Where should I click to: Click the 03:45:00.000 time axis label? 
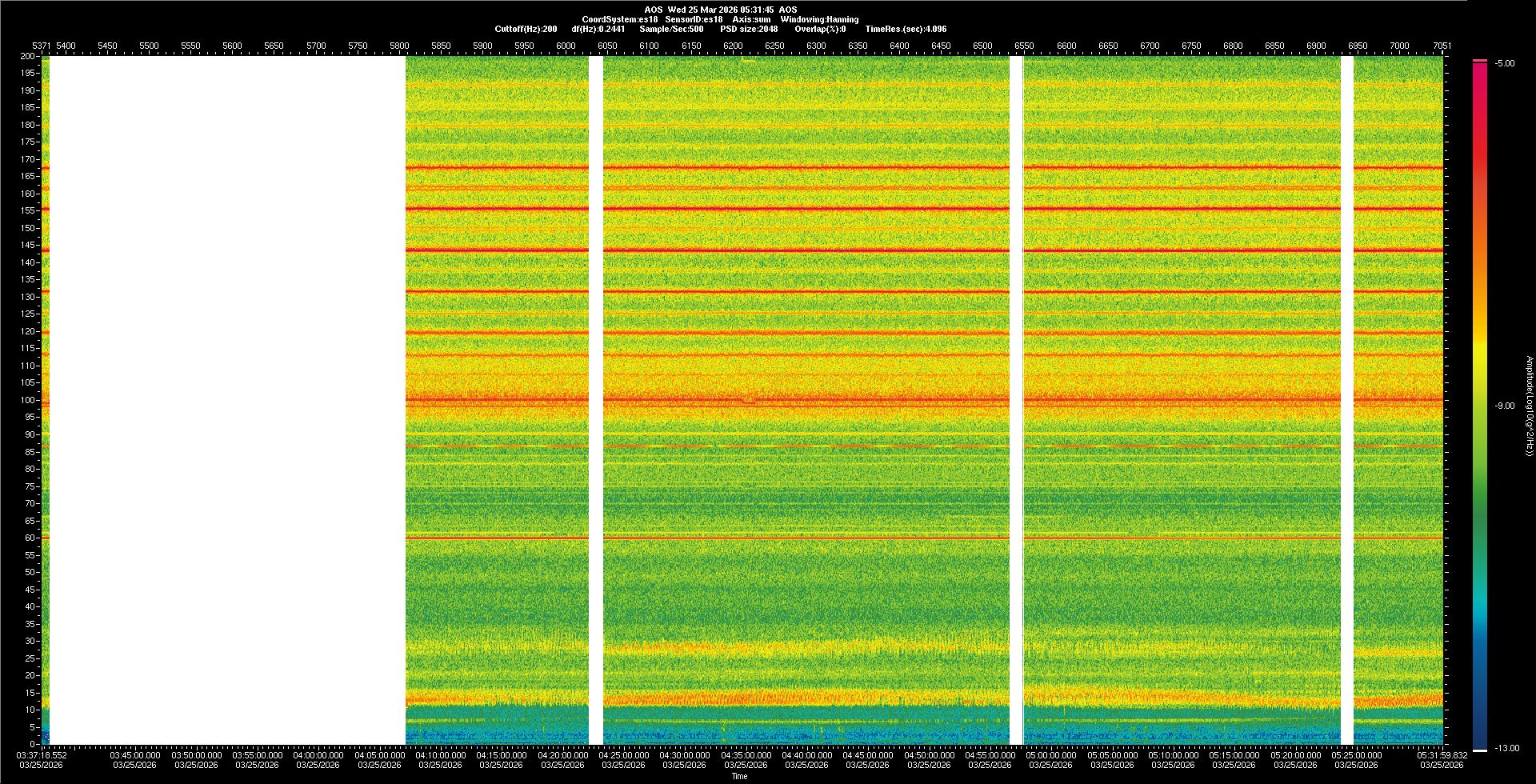coord(135,755)
